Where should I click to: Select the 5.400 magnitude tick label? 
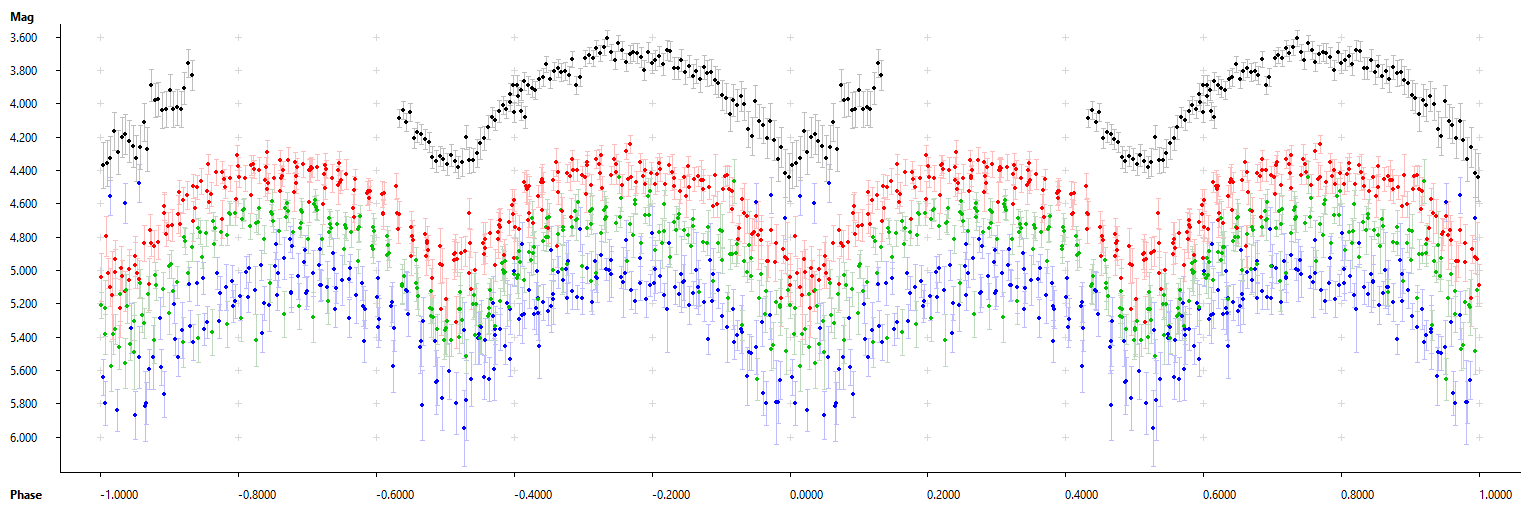coord(24,338)
